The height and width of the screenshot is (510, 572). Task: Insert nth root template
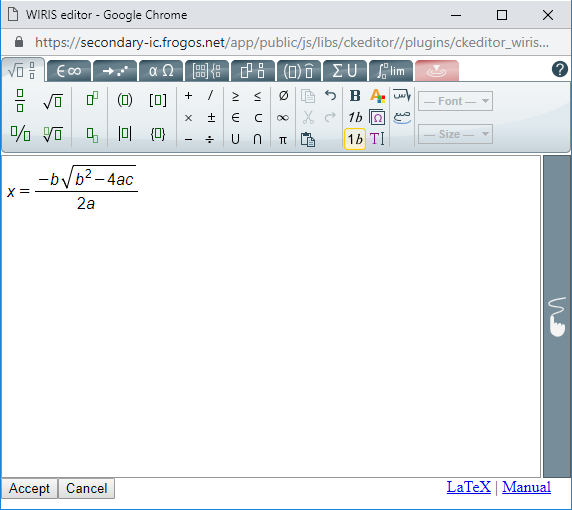pyautogui.click(x=53, y=134)
